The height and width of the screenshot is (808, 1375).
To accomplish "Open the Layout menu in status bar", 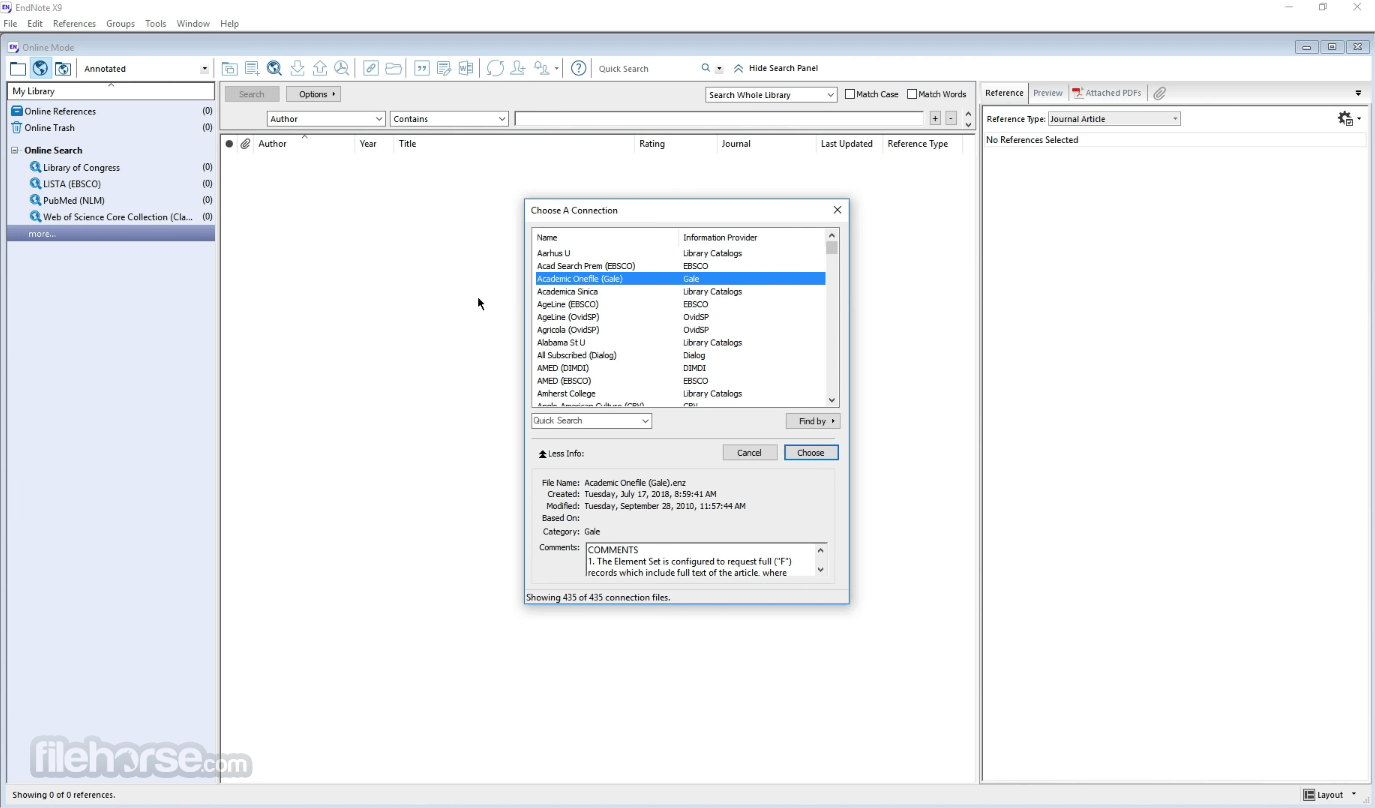I will pyautogui.click(x=1330, y=795).
